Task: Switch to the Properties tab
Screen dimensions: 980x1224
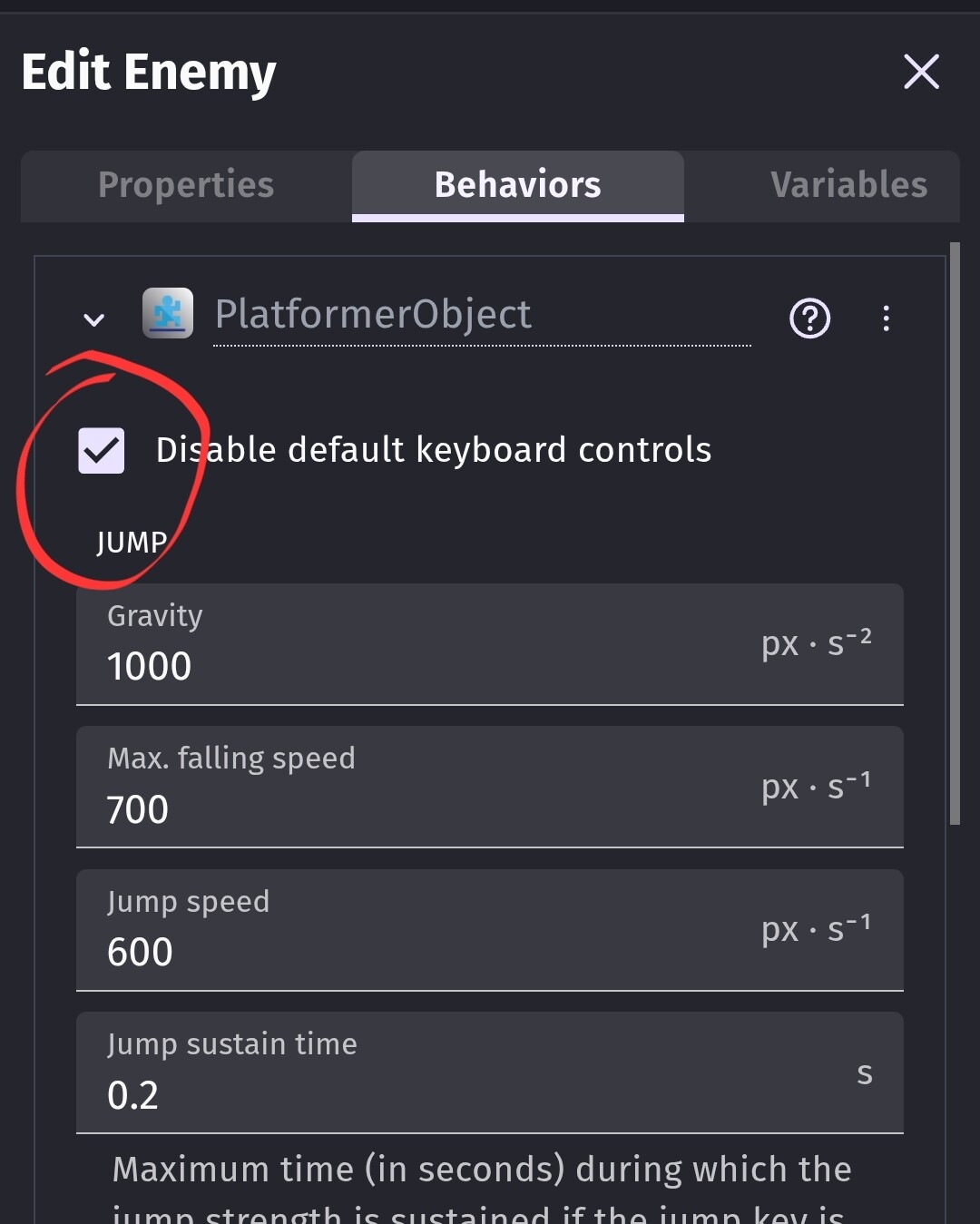Action: pos(186,185)
